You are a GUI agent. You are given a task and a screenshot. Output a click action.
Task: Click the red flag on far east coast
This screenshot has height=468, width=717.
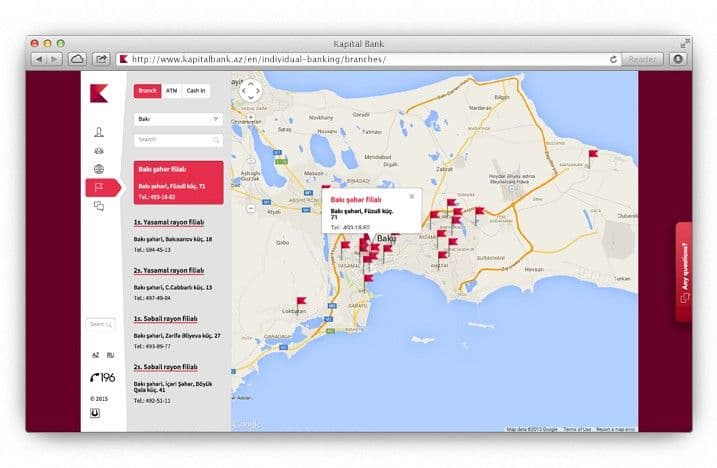[593, 156]
